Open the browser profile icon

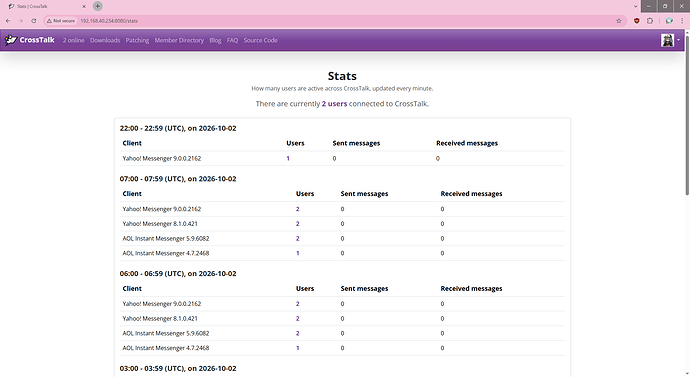pos(669,21)
